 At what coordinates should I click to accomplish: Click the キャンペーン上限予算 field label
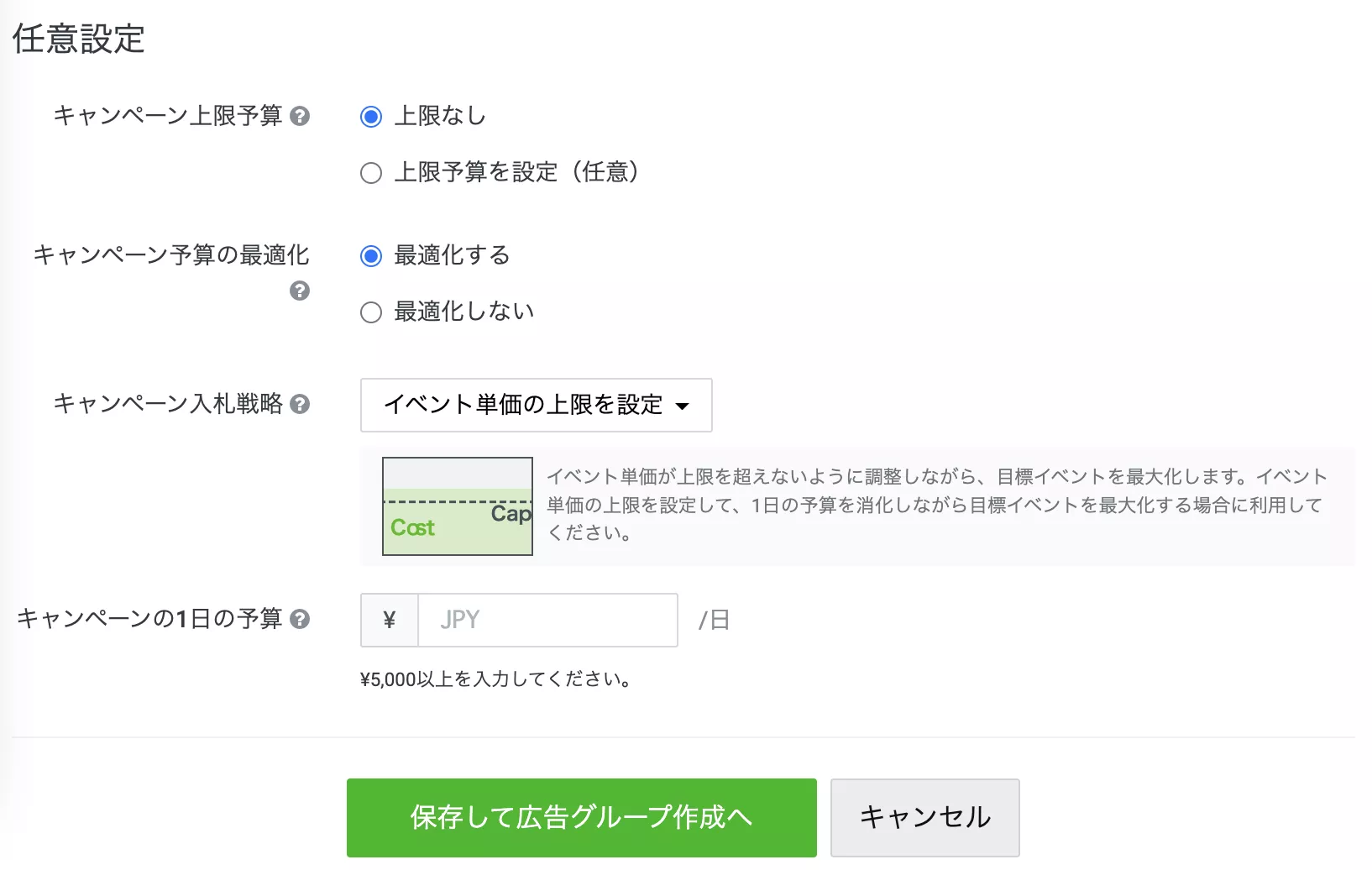click(168, 116)
